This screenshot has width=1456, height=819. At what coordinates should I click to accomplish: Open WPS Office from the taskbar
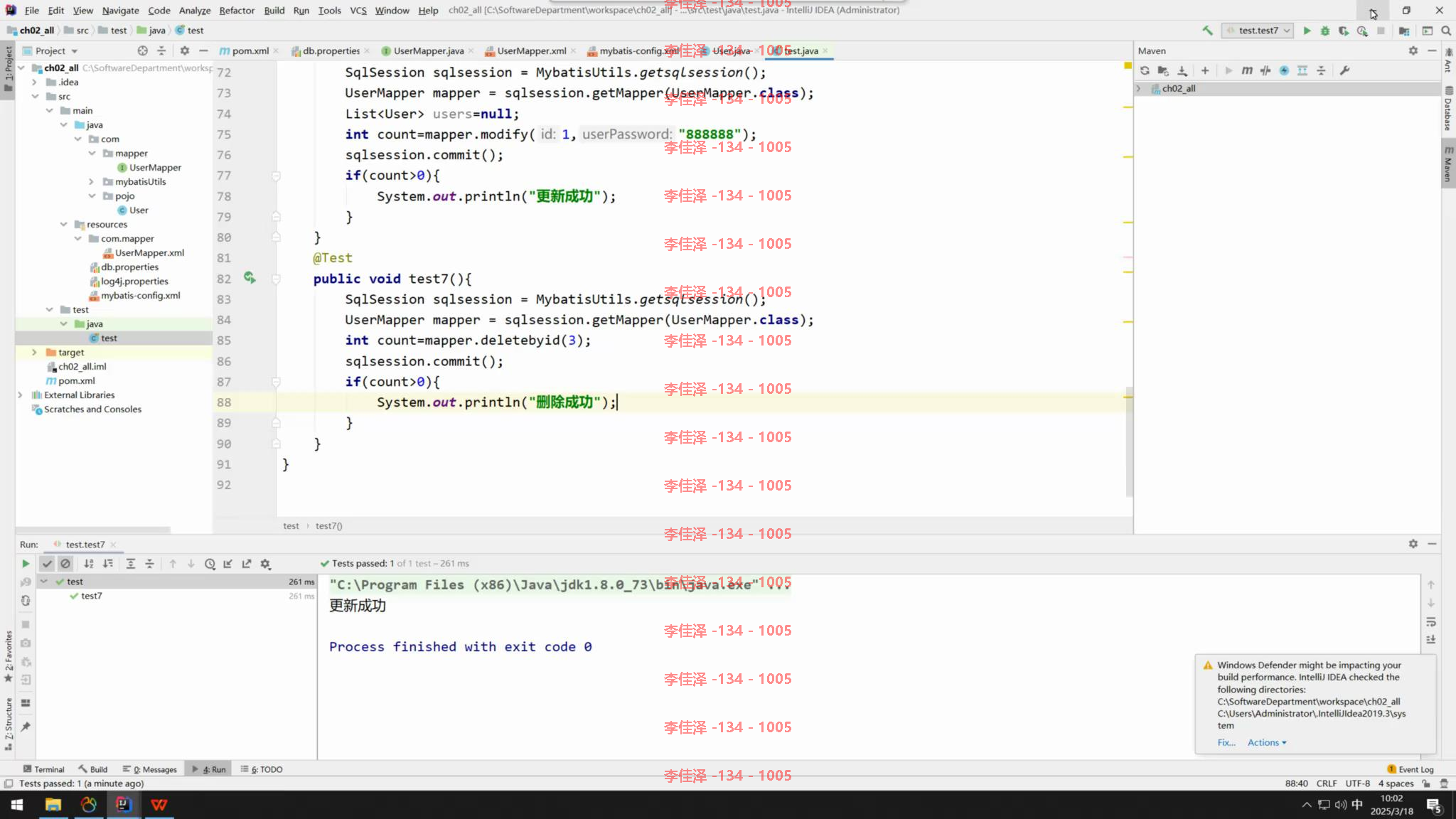coord(159,805)
